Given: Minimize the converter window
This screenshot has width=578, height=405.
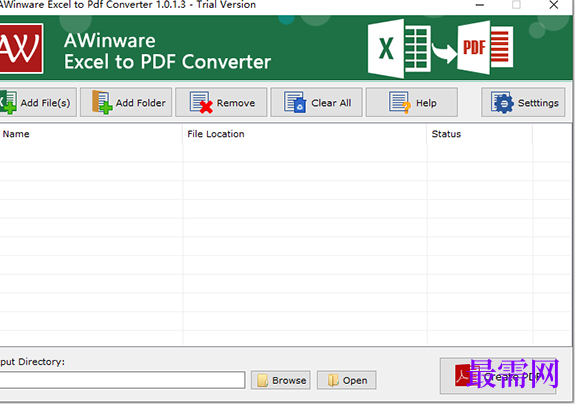Looking at the screenshot, I should [480, 5].
